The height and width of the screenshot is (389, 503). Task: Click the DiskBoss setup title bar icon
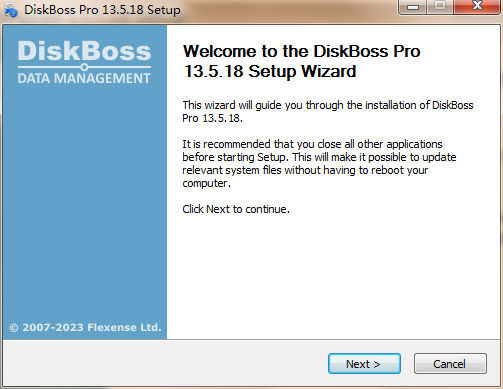(11, 9)
